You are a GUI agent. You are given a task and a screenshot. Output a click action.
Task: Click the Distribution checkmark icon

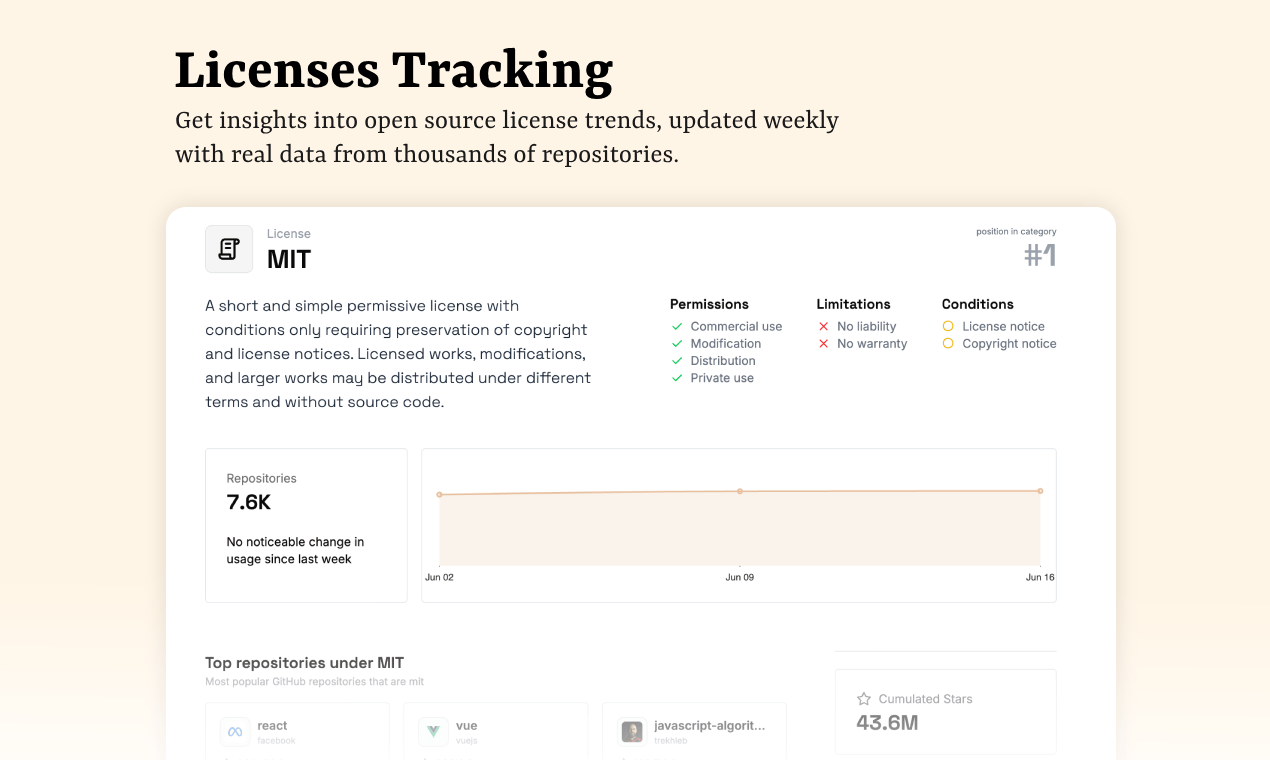[x=677, y=360]
